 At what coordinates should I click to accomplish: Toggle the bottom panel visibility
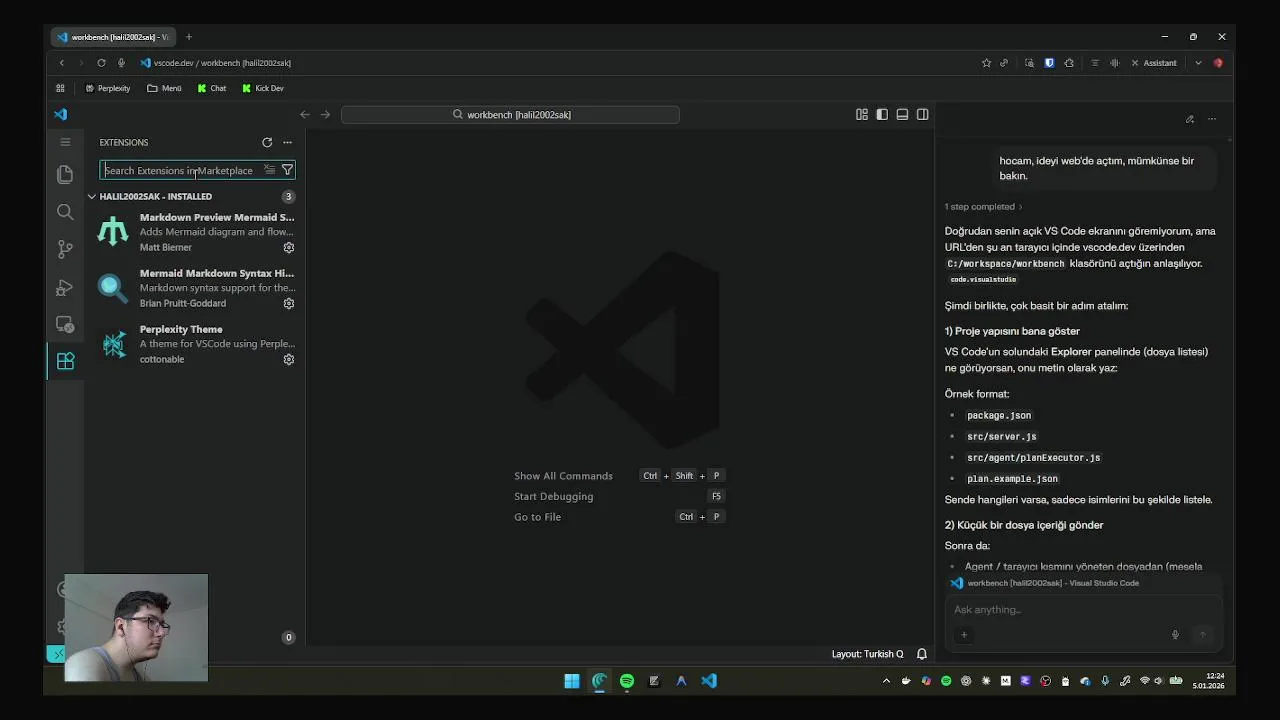pyautogui.click(x=902, y=114)
